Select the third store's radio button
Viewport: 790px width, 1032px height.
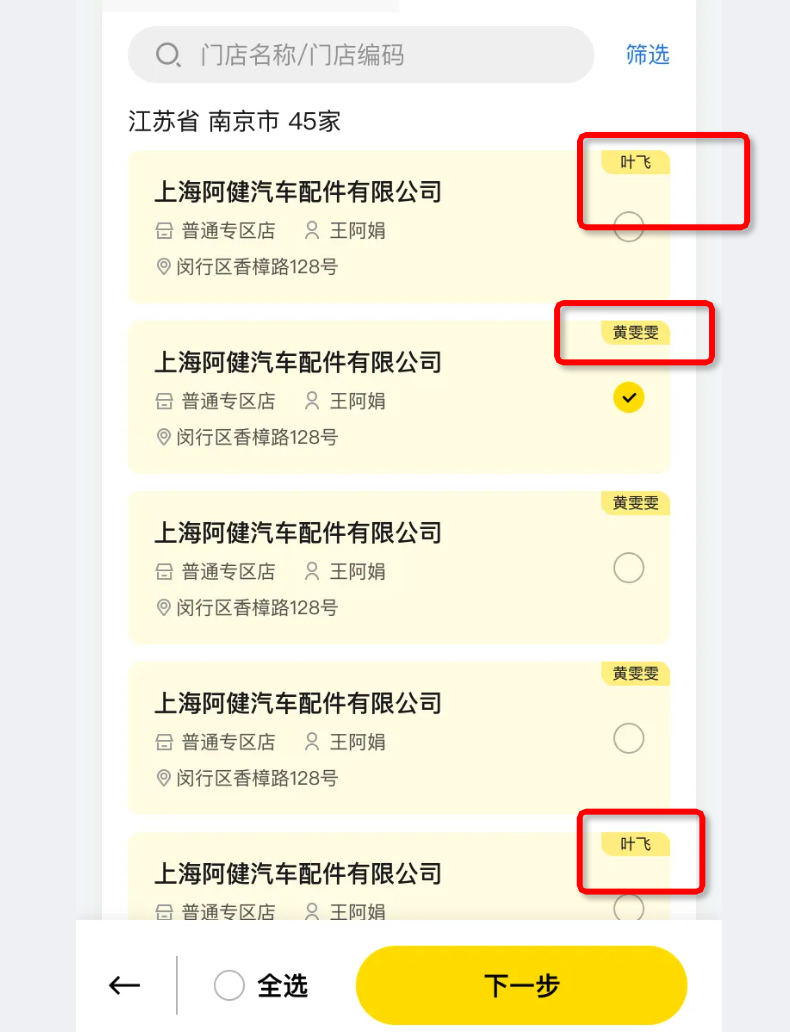click(628, 568)
